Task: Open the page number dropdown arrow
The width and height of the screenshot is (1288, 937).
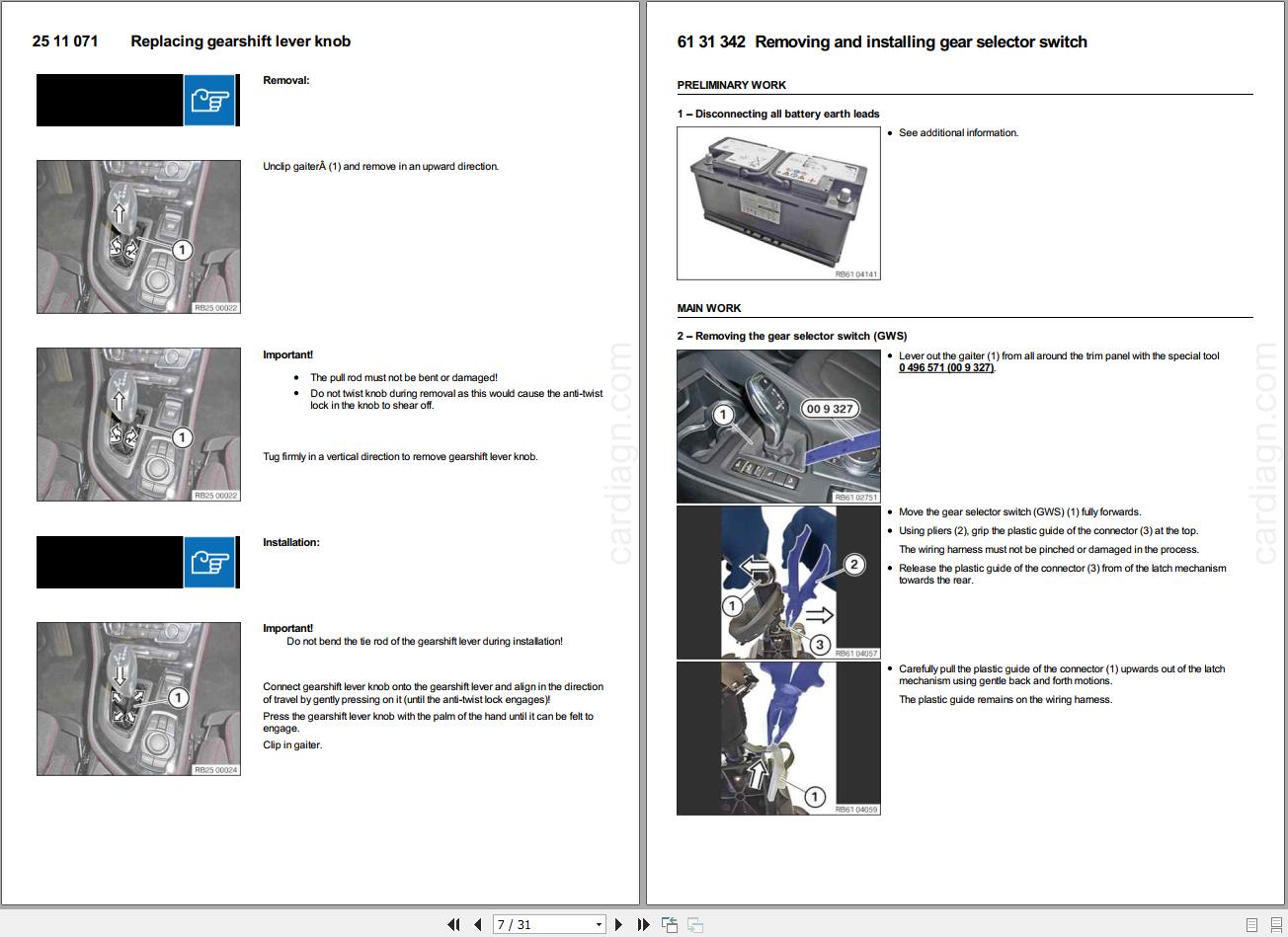Action: [x=600, y=924]
